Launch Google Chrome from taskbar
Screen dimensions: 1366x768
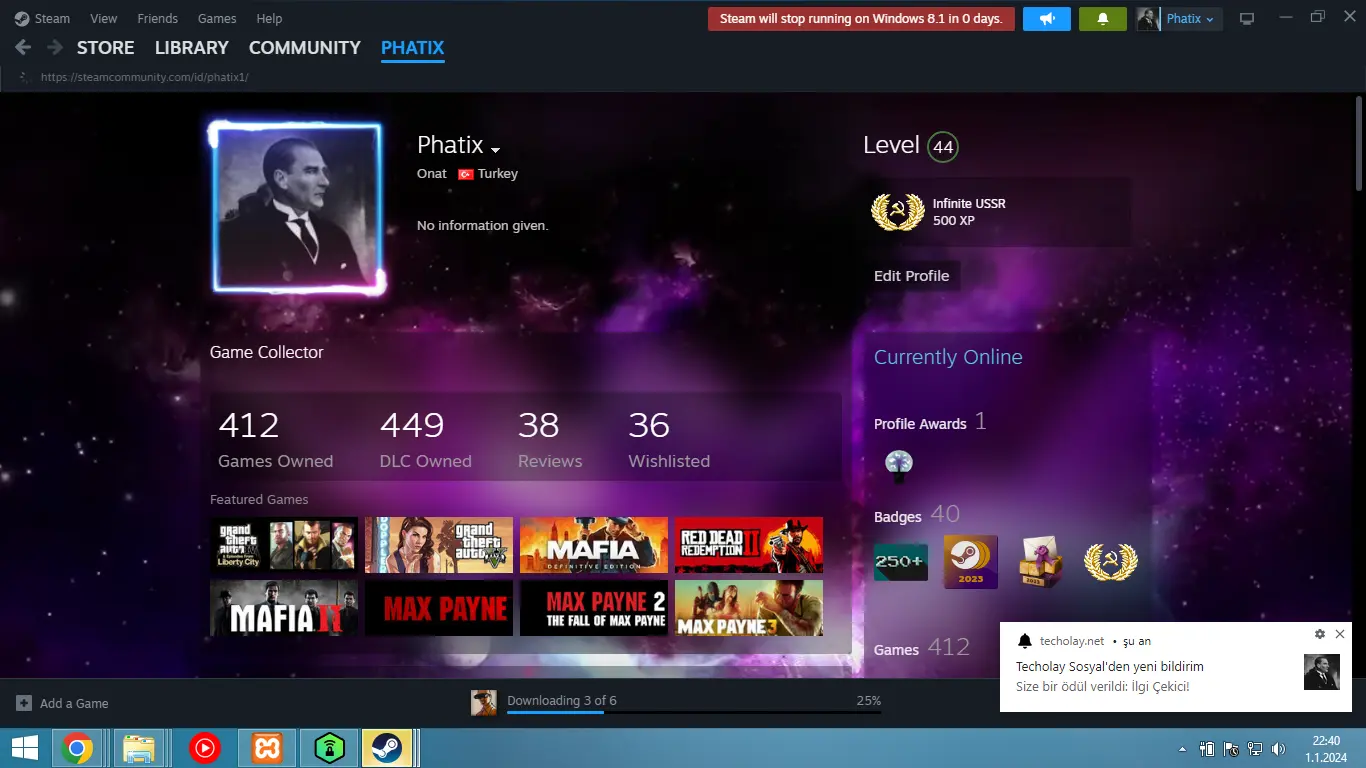pyautogui.click(x=77, y=747)
